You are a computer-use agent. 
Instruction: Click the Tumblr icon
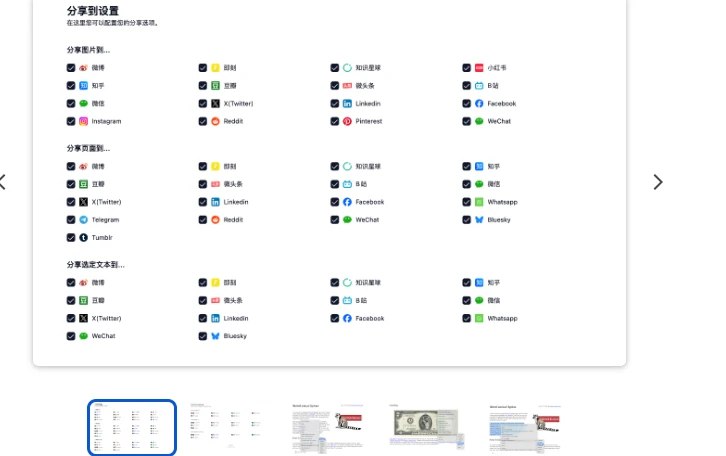(84, 237)
